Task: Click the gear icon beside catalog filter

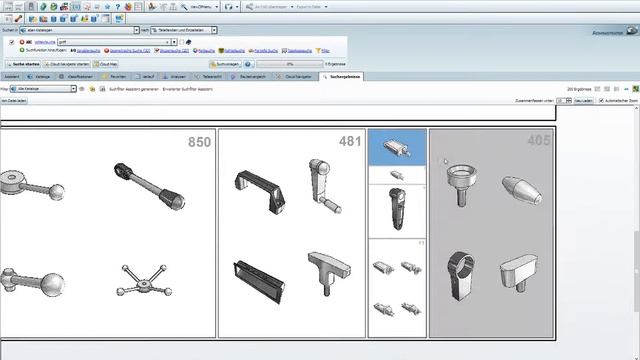Action: pos(82,89)
